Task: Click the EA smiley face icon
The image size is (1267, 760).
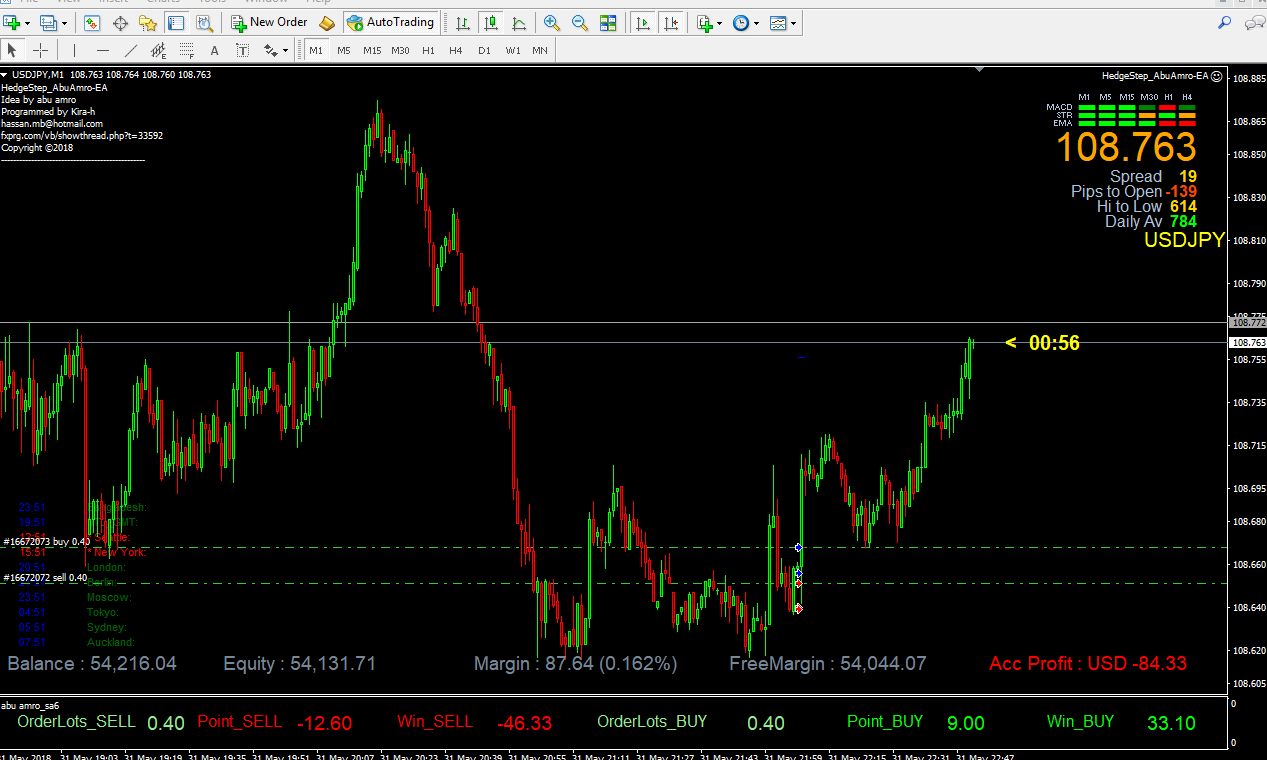Action: point(1216,75)
